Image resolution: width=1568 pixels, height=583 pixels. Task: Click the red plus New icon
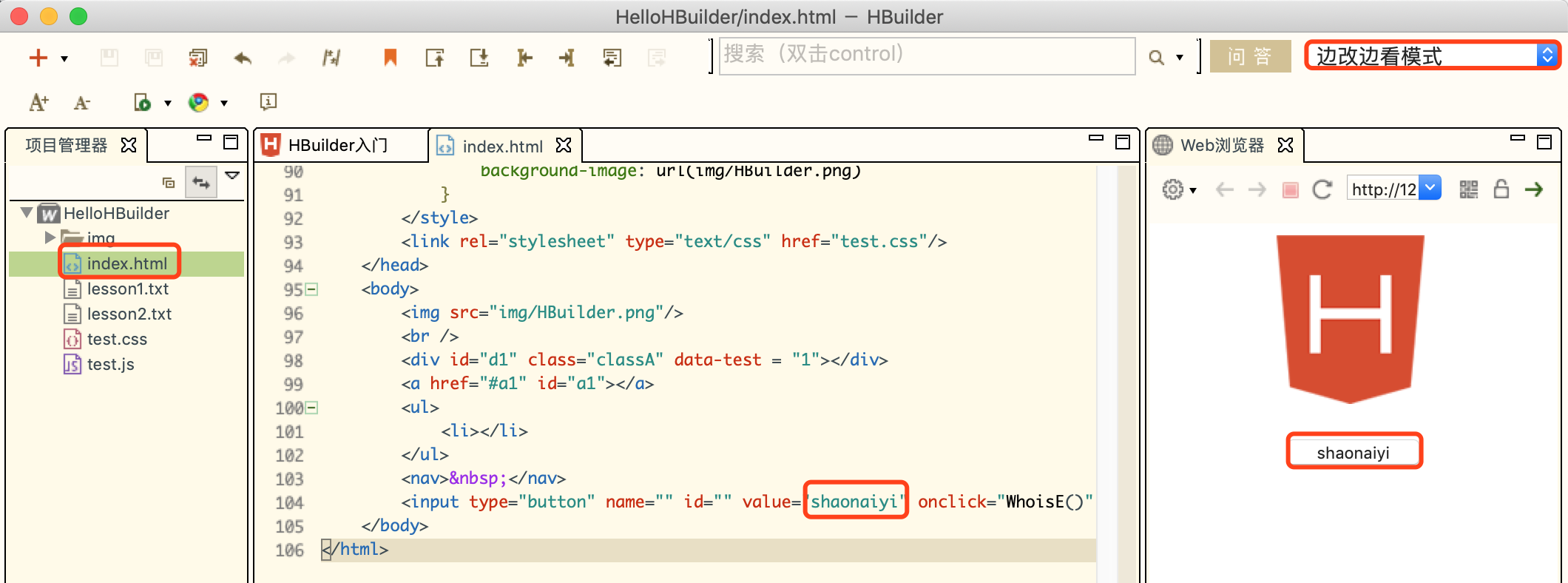click(x=38, y=58)
